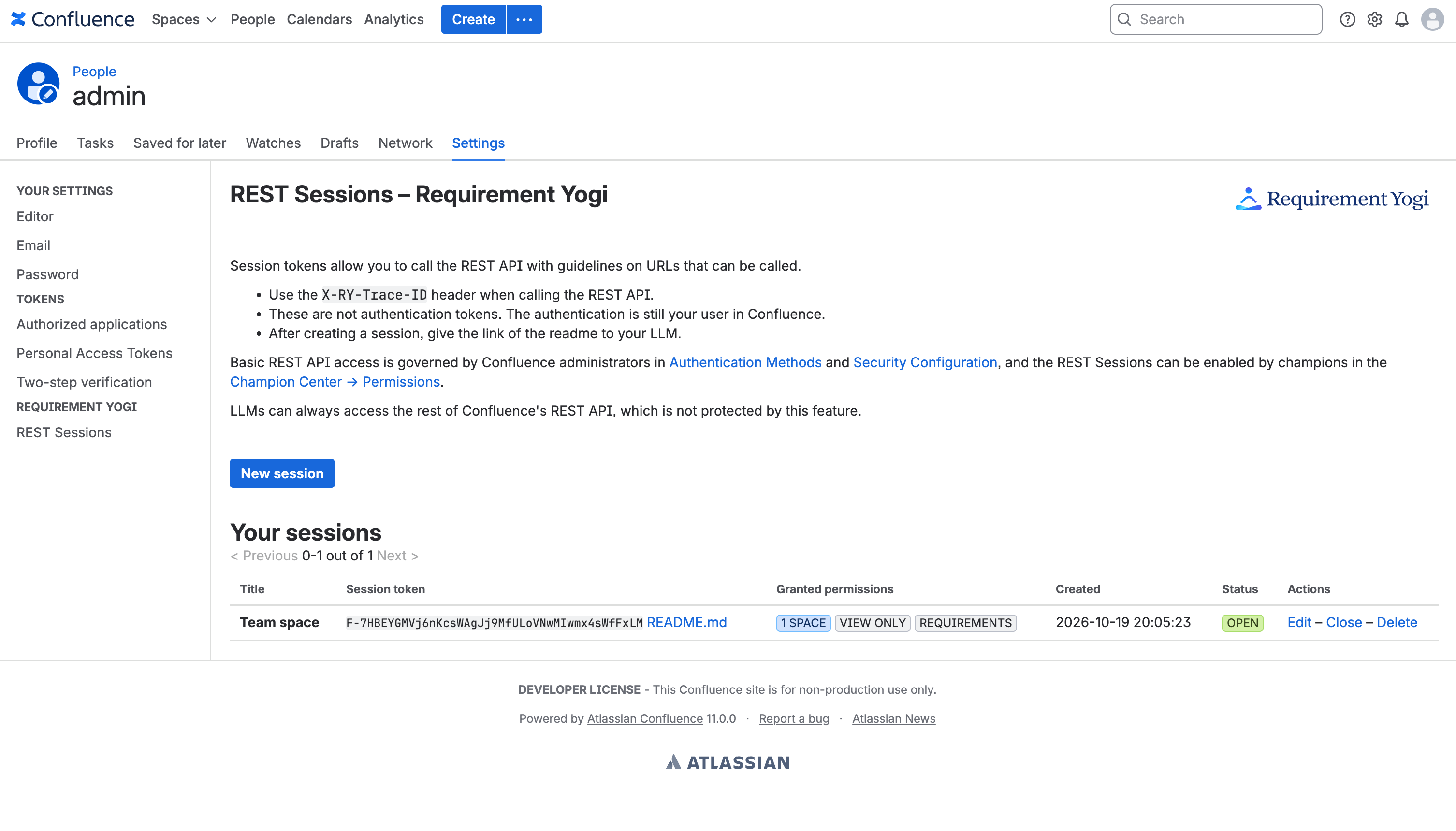Expand the Spaces dropdown
The image size is (1456, 831).
point(184,19)
